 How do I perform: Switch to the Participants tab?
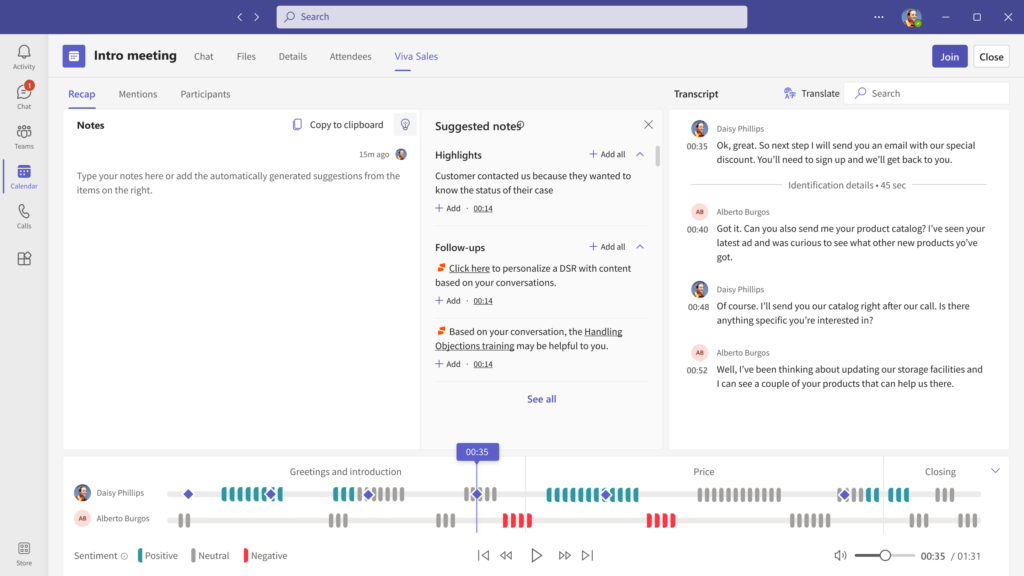[205, 94]
